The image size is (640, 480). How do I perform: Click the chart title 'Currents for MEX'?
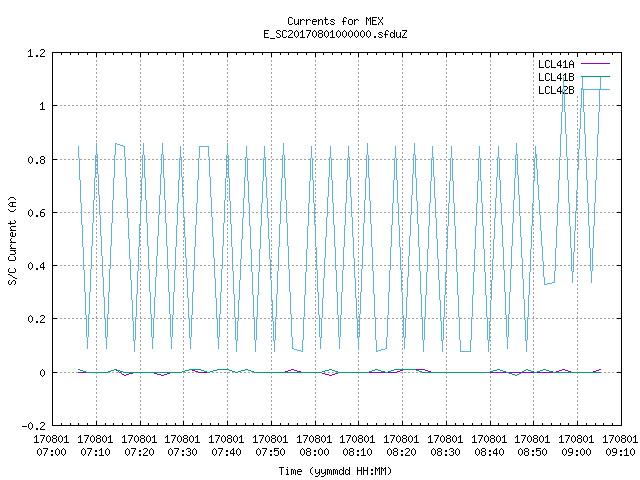[335, 21]
